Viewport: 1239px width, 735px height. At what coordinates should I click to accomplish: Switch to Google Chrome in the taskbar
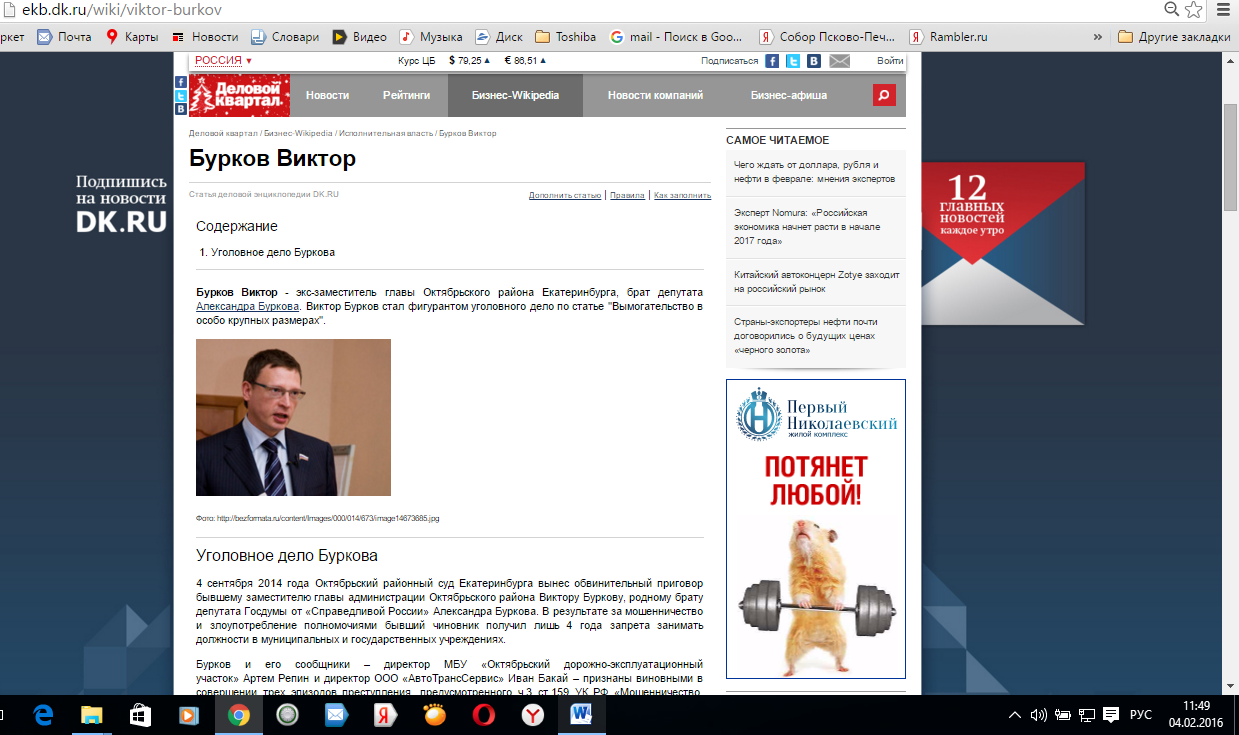point(238,714)
